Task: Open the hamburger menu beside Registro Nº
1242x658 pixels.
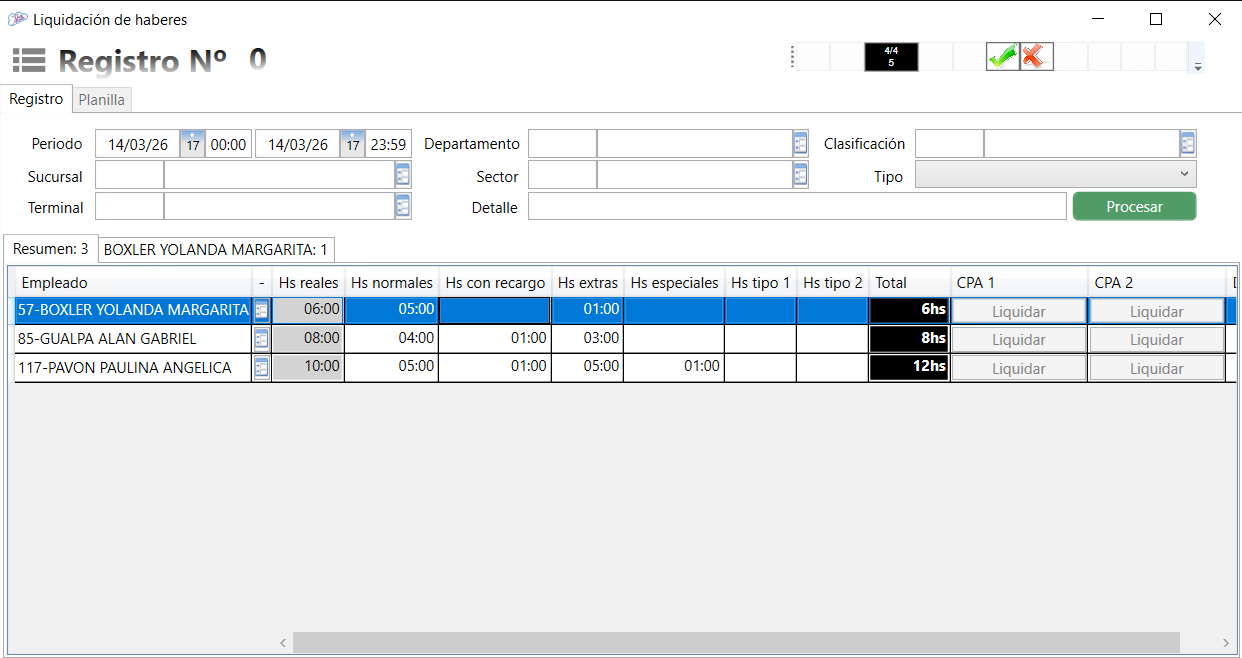Action: (29, 60)
